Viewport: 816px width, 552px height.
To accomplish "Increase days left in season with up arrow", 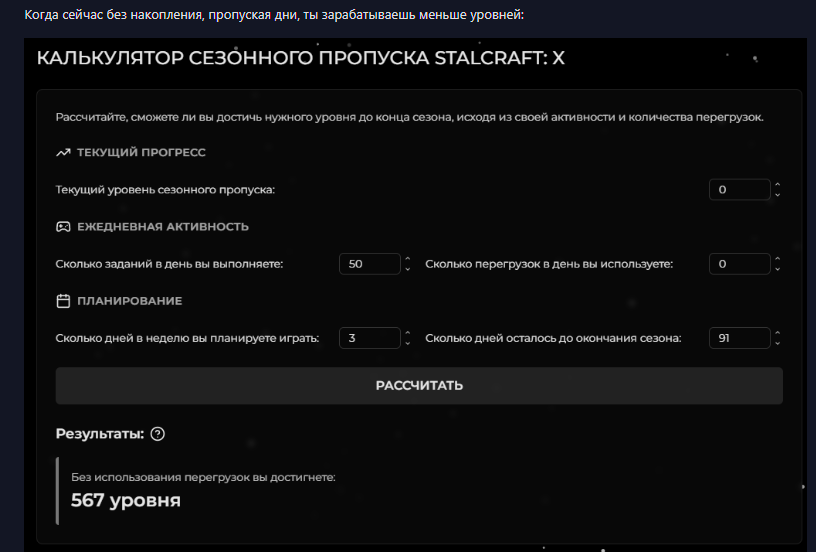I will pos(777,333).
